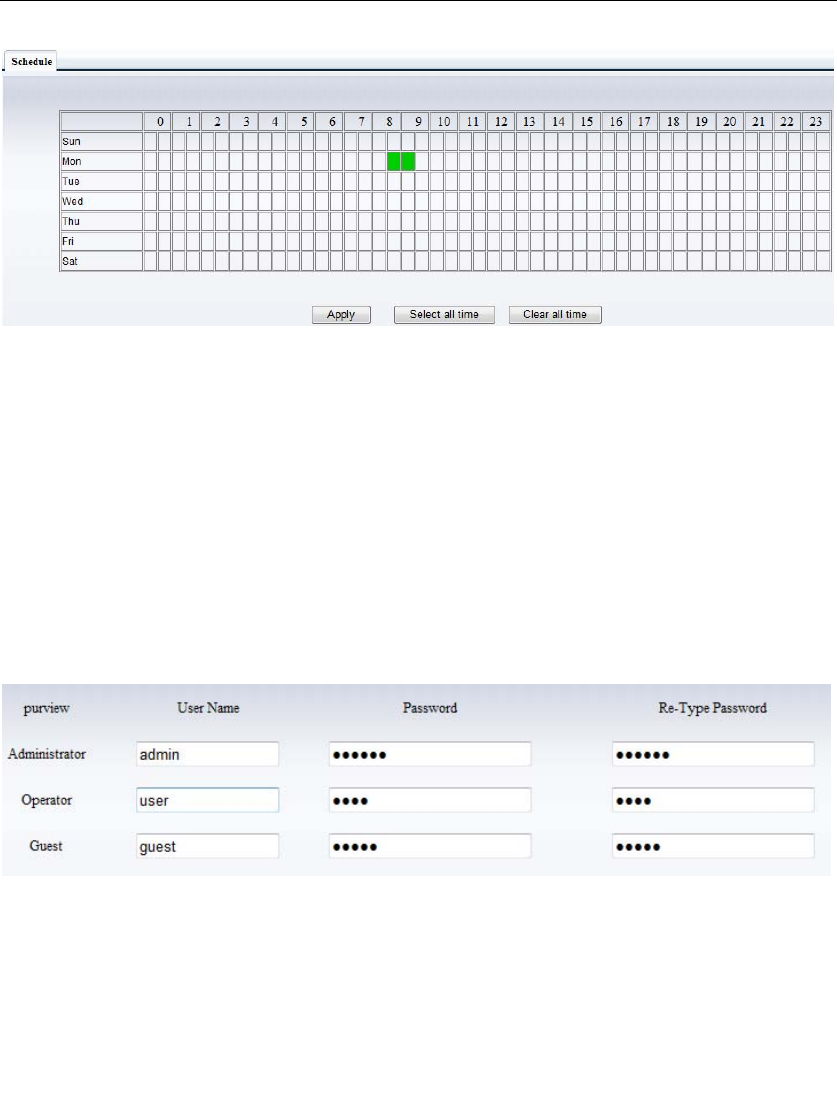Click the User Name column heading

[208, 708]
